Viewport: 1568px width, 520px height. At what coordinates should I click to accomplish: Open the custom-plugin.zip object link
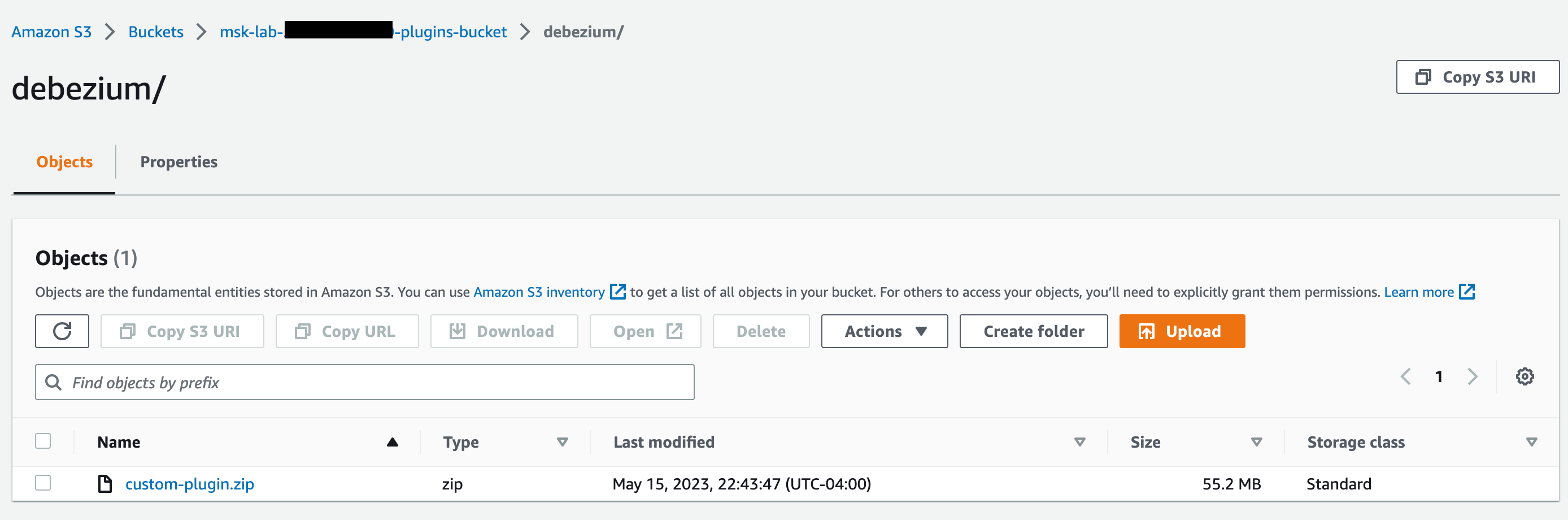coord(189,483)
